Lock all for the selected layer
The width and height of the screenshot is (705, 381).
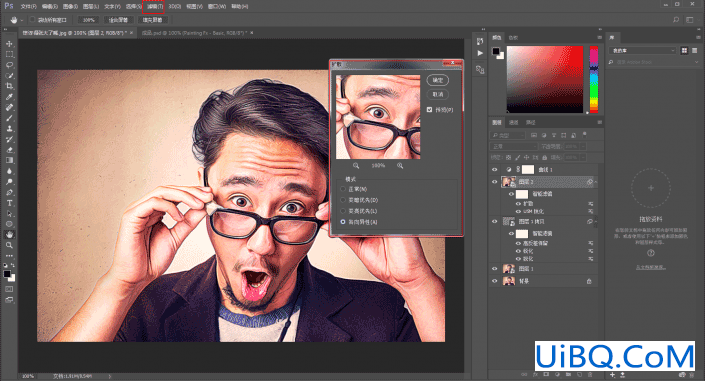click(x=544, y=157)
